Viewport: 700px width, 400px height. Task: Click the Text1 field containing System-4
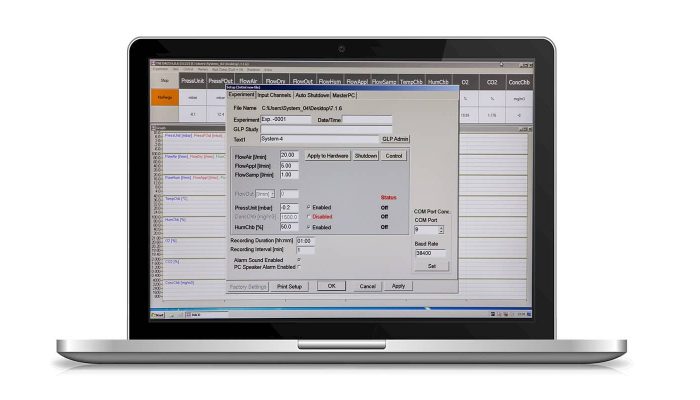click(x=320, y=139)
